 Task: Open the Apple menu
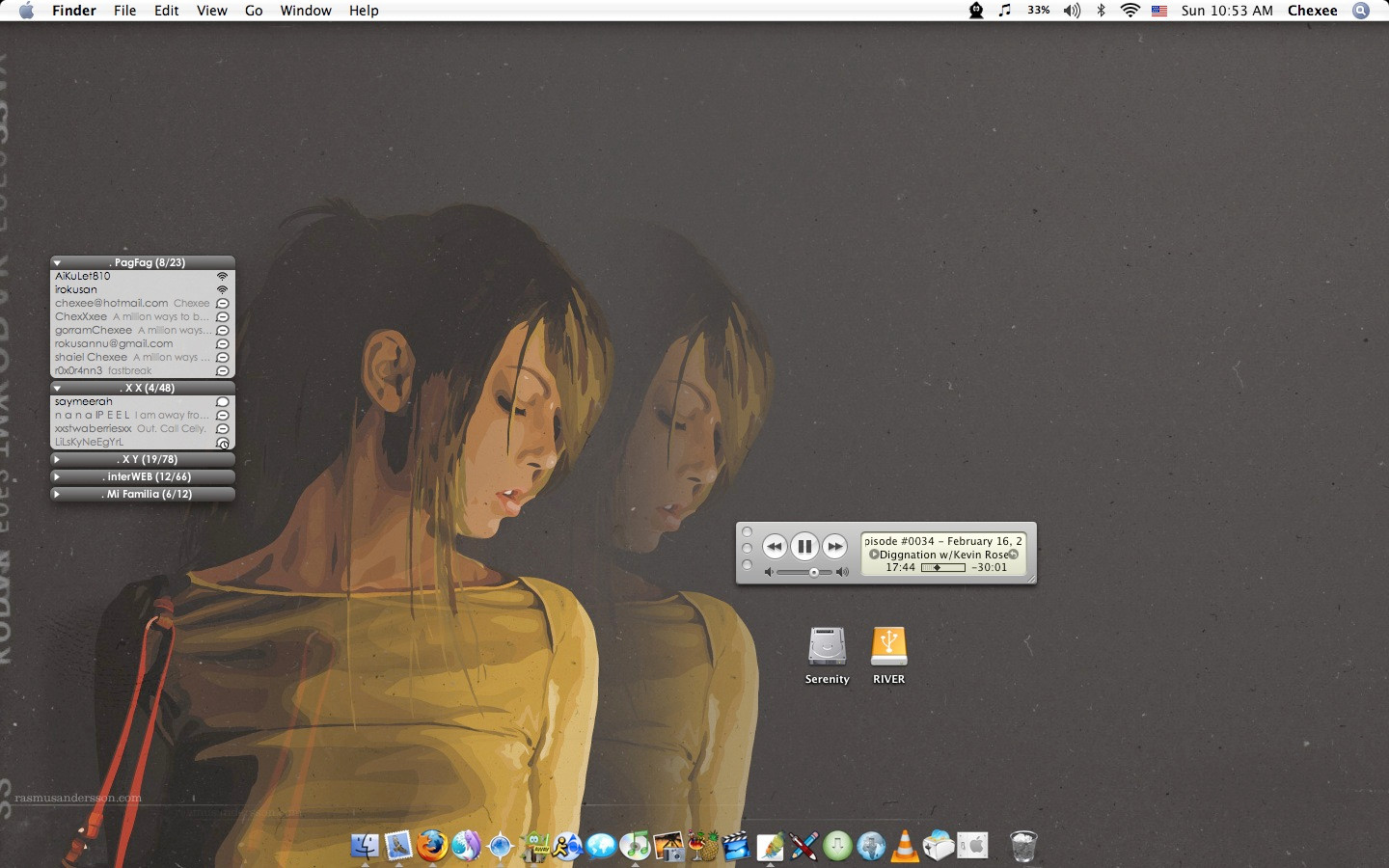pyautogui.click(x=26, y=11)
